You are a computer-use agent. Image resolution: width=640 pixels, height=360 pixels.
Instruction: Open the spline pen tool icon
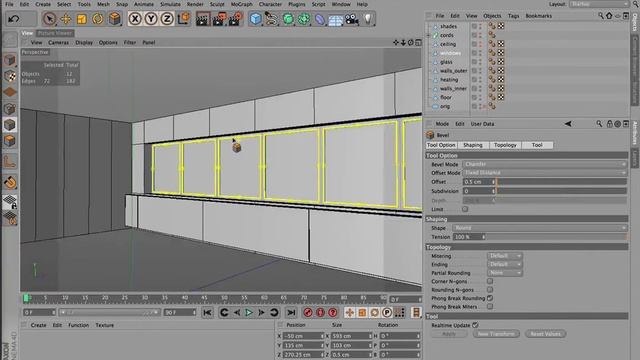[x=271, y=19]
